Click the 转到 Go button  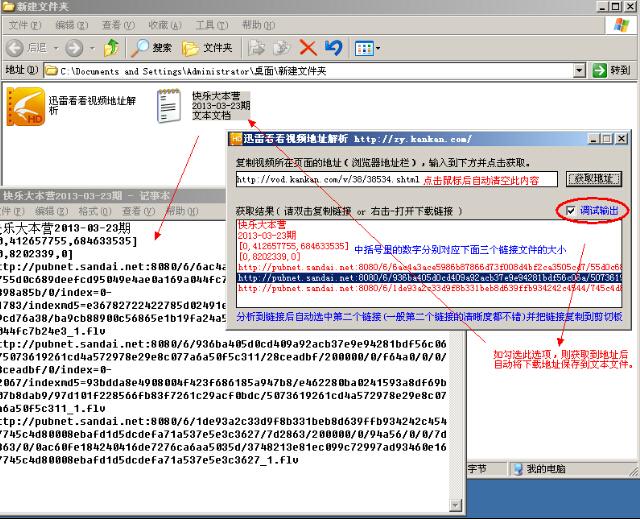coord(612,71)
